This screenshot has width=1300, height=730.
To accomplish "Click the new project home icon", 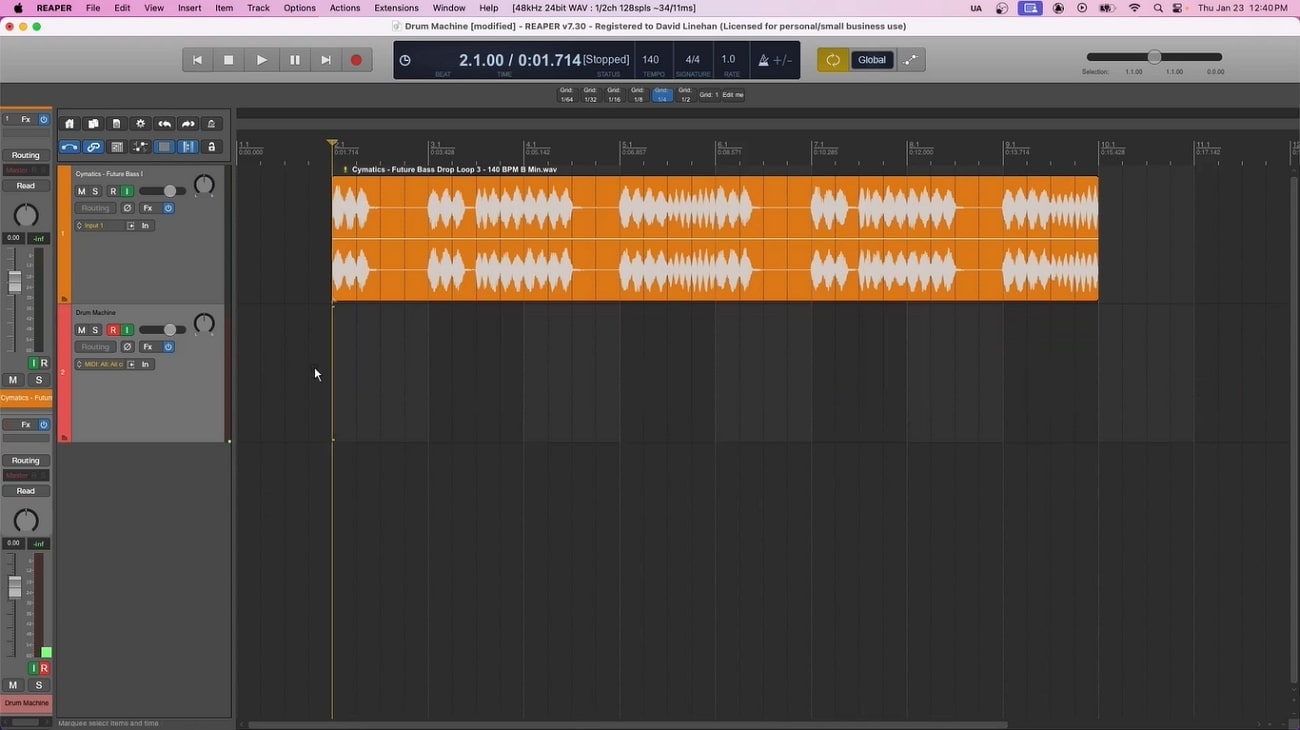I will (x=69, y=124).
